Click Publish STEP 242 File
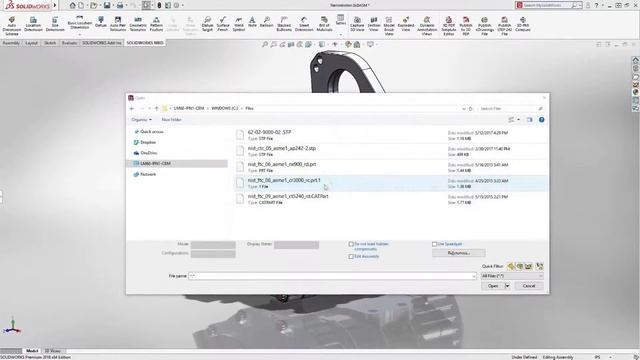 tap(504, 26)
